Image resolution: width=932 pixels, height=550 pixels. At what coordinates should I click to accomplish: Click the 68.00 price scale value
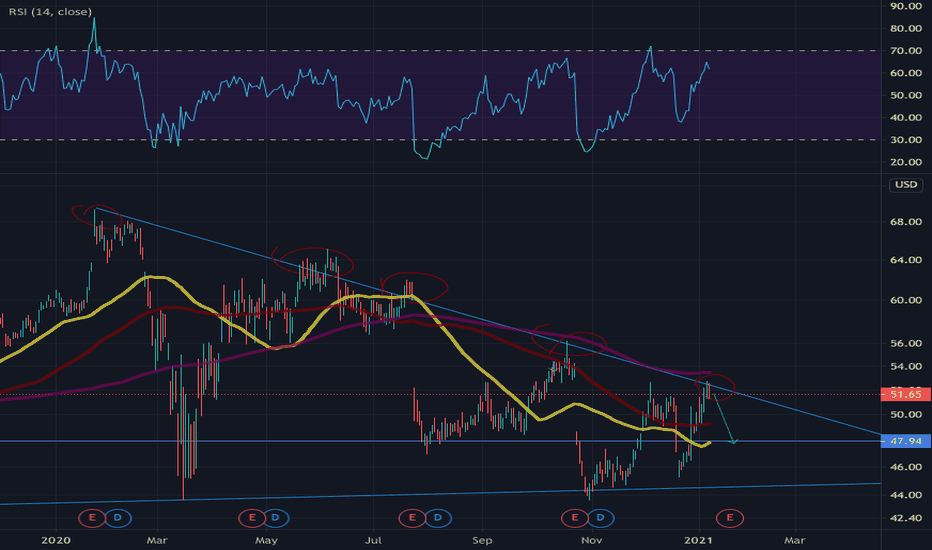[906, 222]
